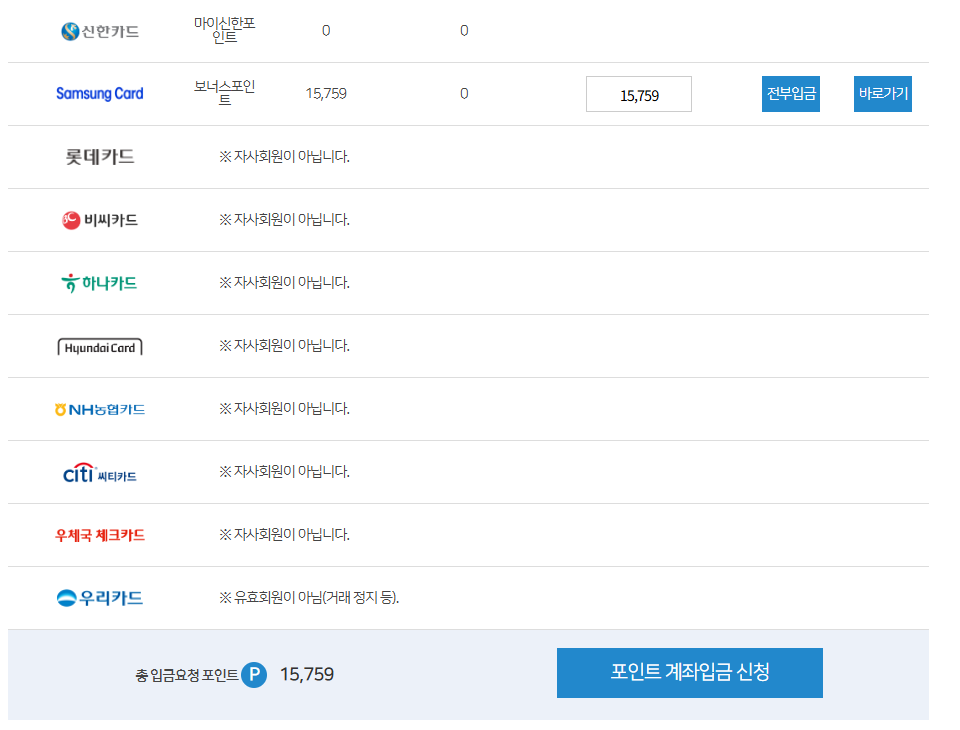960x730 pixels.
Task: Click the 우체국 체크카드 logo
Action: point(100,535)
